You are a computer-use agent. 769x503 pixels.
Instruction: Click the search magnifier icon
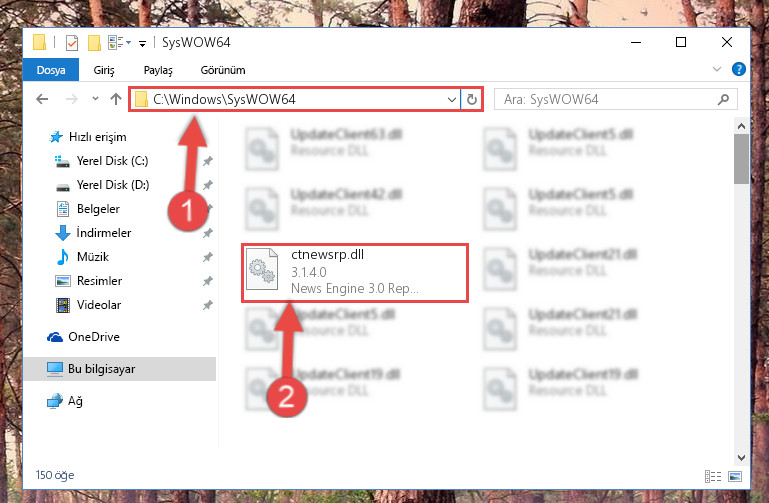click(723, 100)
